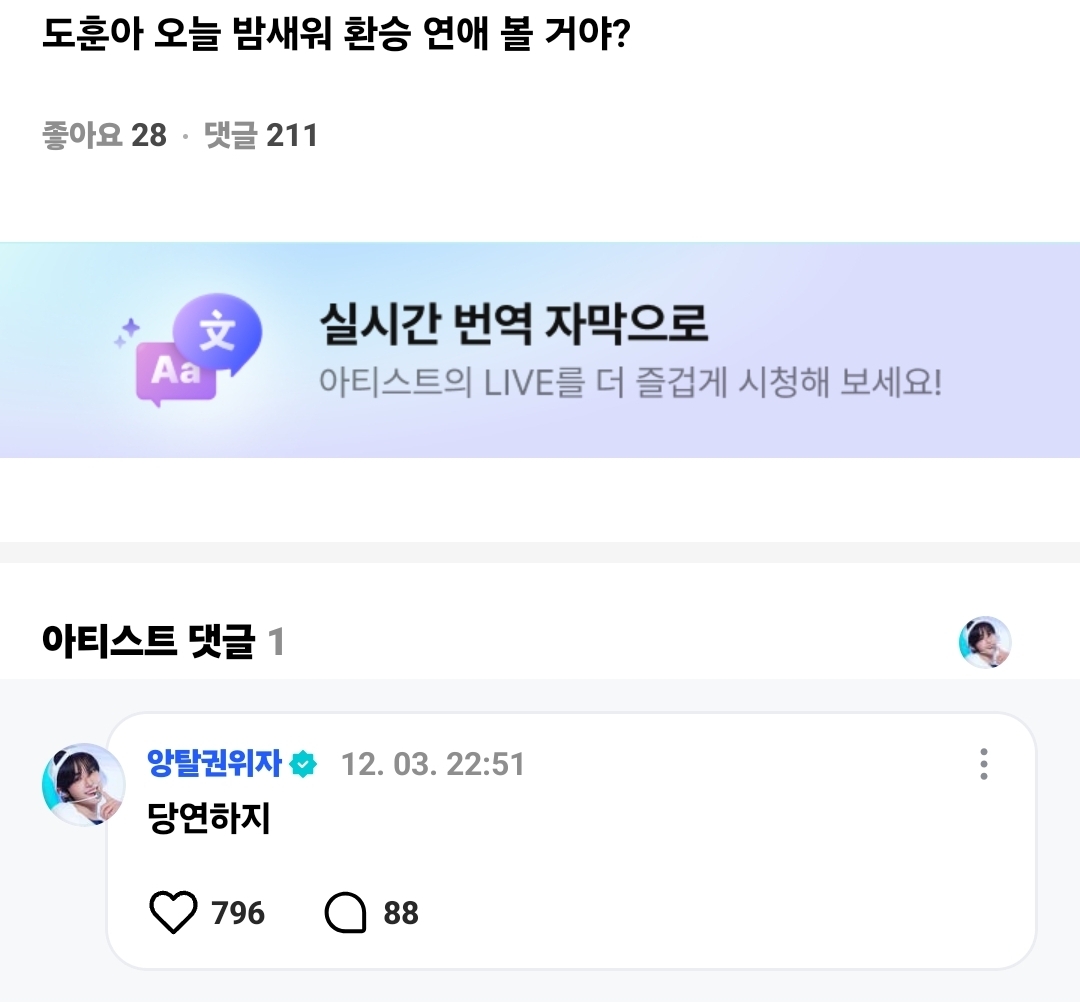Viewport: 1080px width, 1002px height.
Task: Click the 796 like count number
Action: (238, 913)
